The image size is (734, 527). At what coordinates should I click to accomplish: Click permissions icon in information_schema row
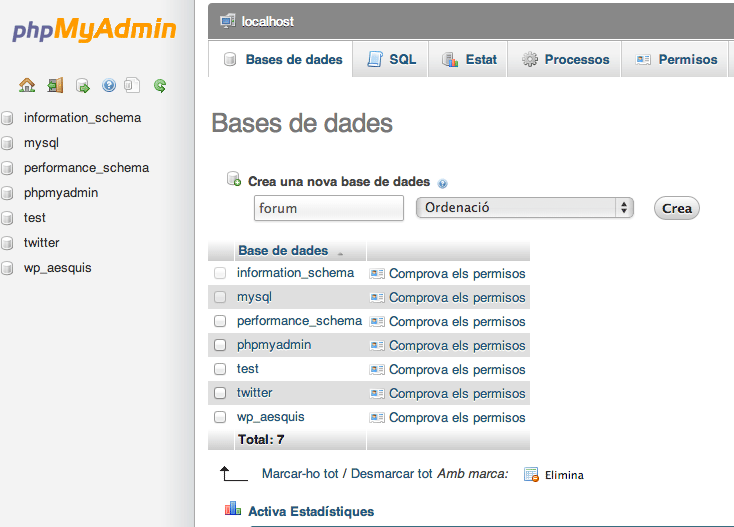click(377, 273)
